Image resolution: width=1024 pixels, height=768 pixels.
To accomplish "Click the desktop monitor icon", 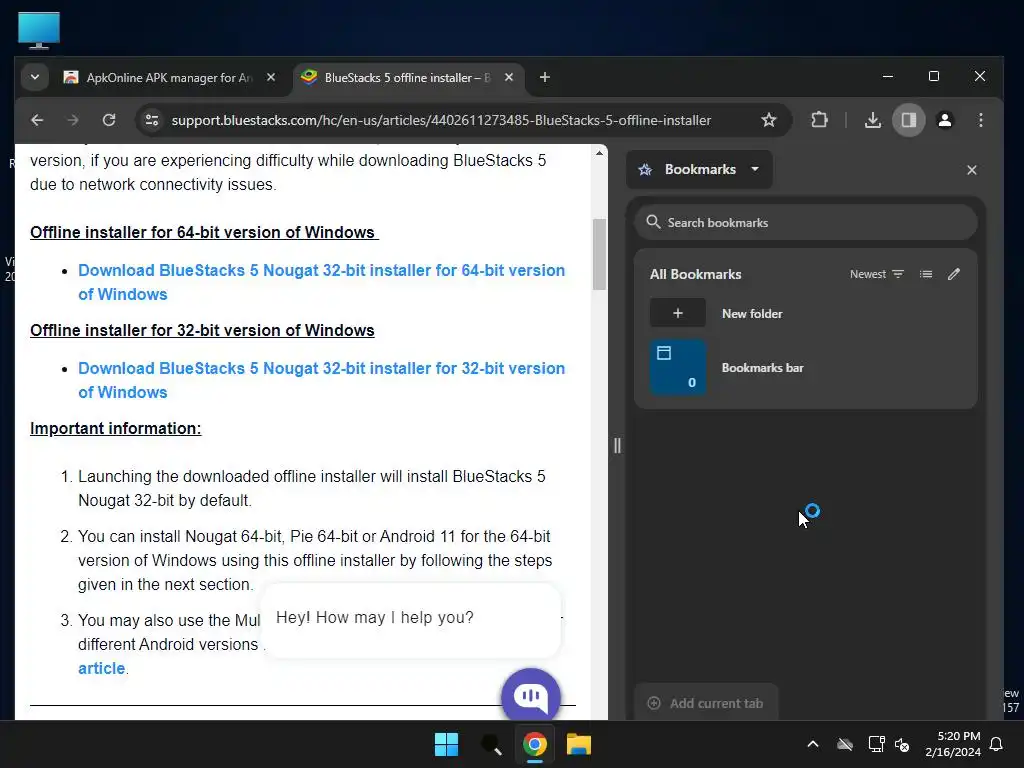I will click(39, 30).
